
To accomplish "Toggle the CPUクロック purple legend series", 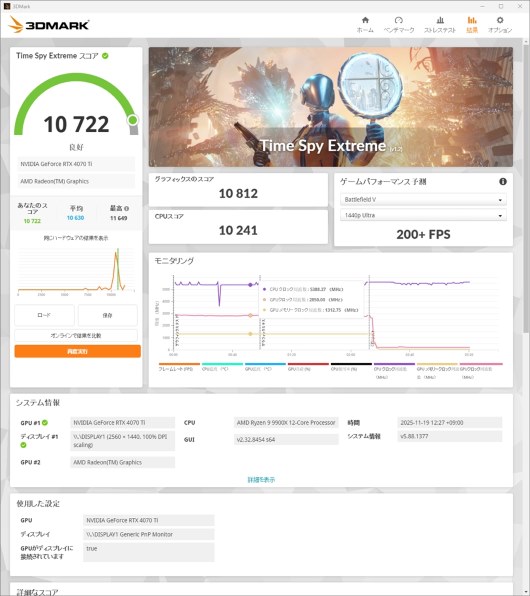I will click(394, 371).
